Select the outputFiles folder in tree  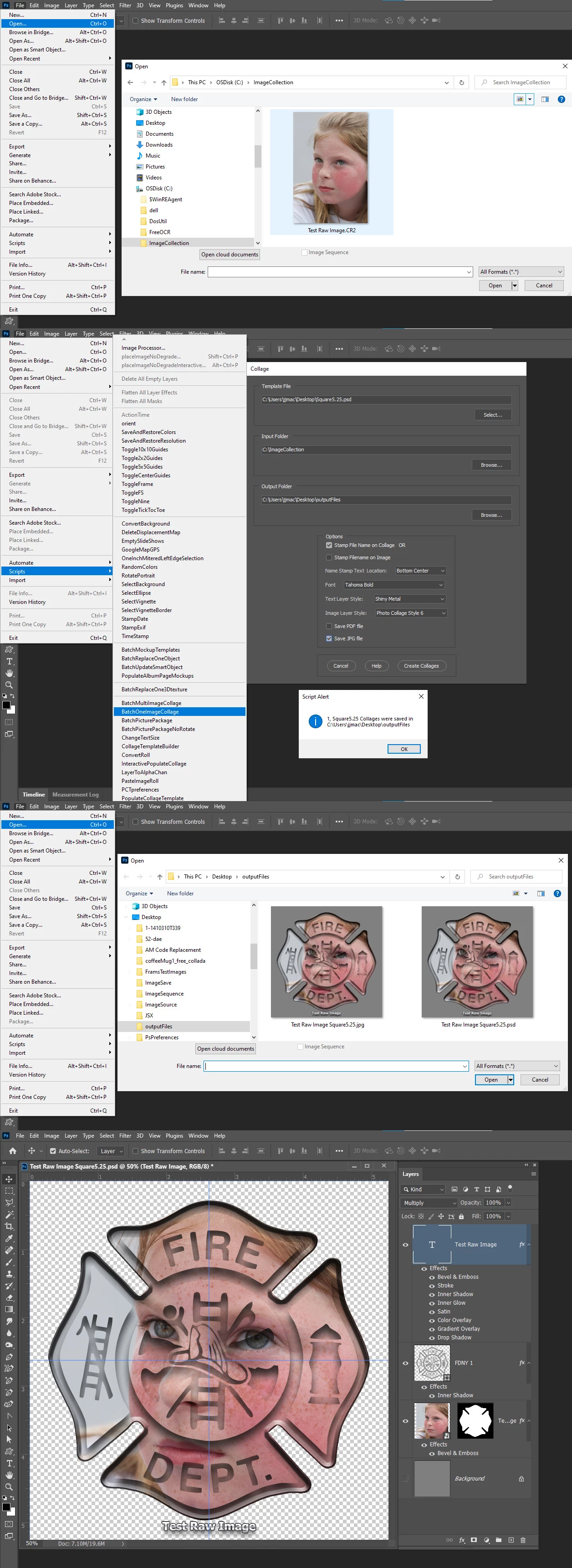(158, 1026)
